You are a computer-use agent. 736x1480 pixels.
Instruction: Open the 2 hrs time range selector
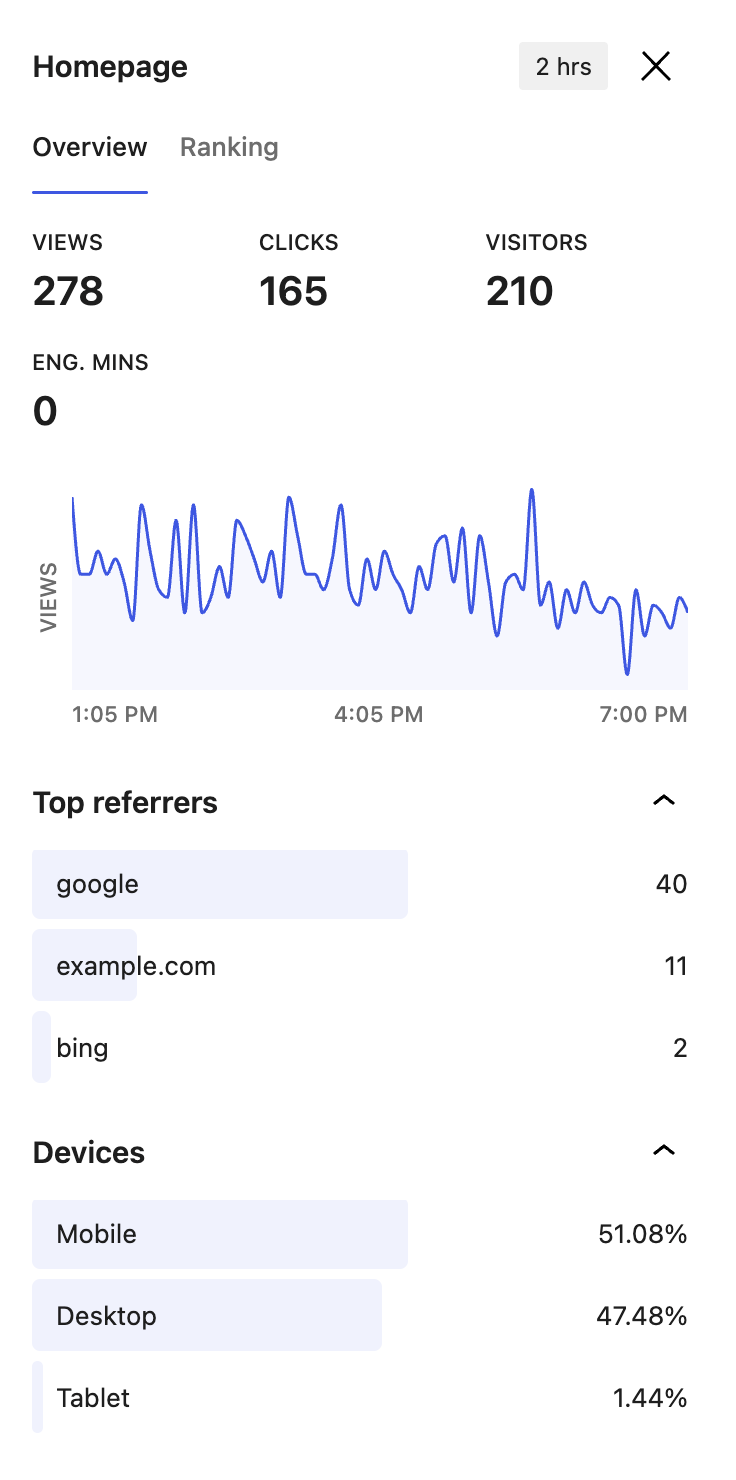(x=563, y=67)
